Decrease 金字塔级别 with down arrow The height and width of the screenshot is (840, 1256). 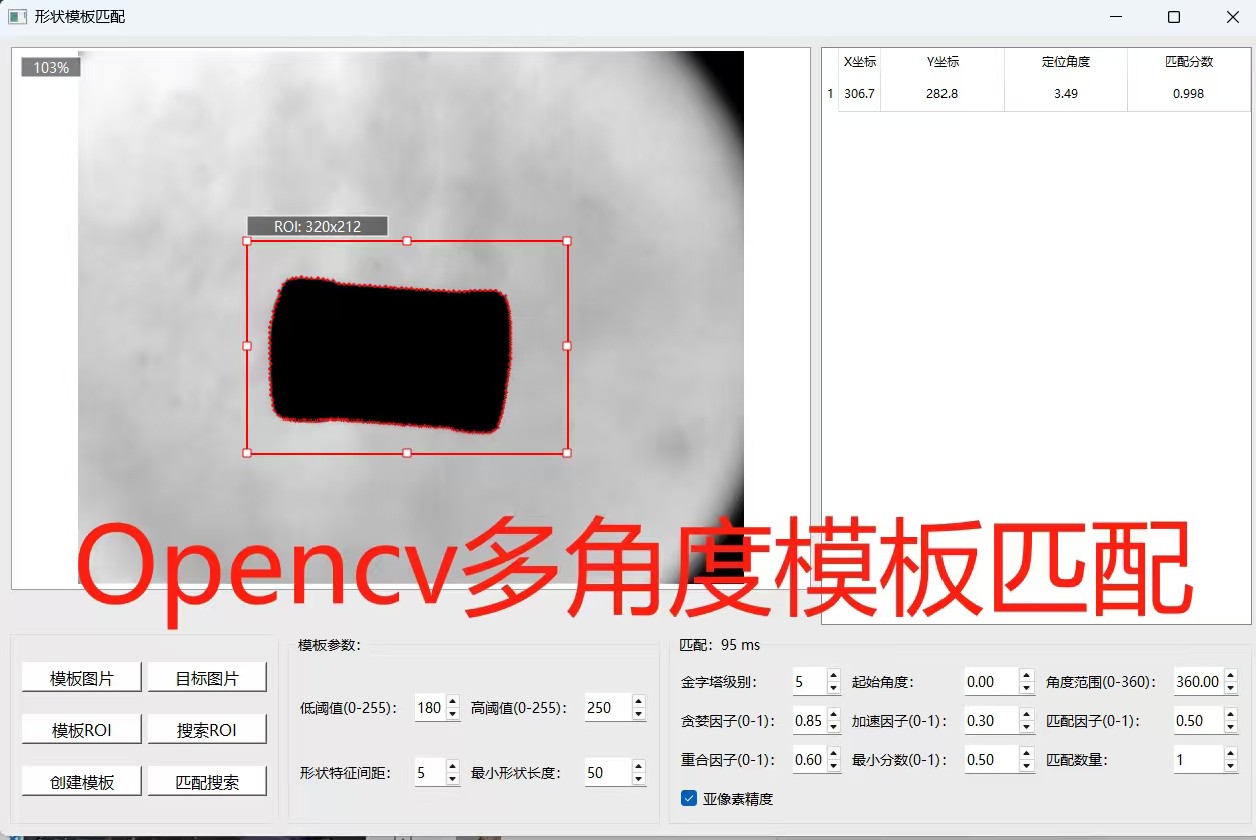pos(834,688)
